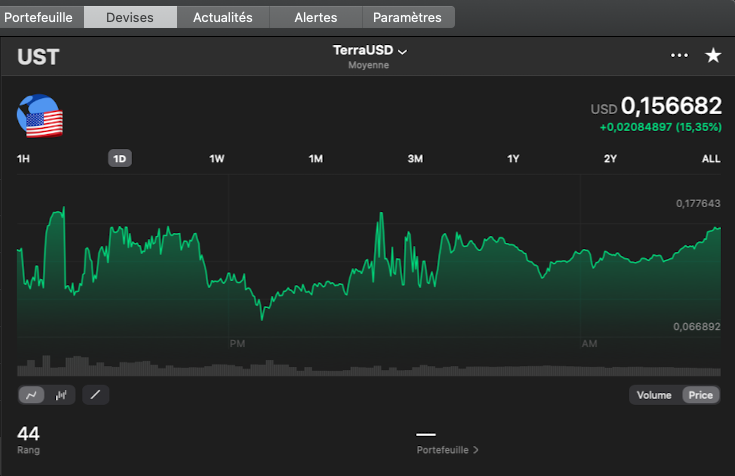Screen dimensions: 735x476
Task: Select the Devises tab
Action: 130,17
